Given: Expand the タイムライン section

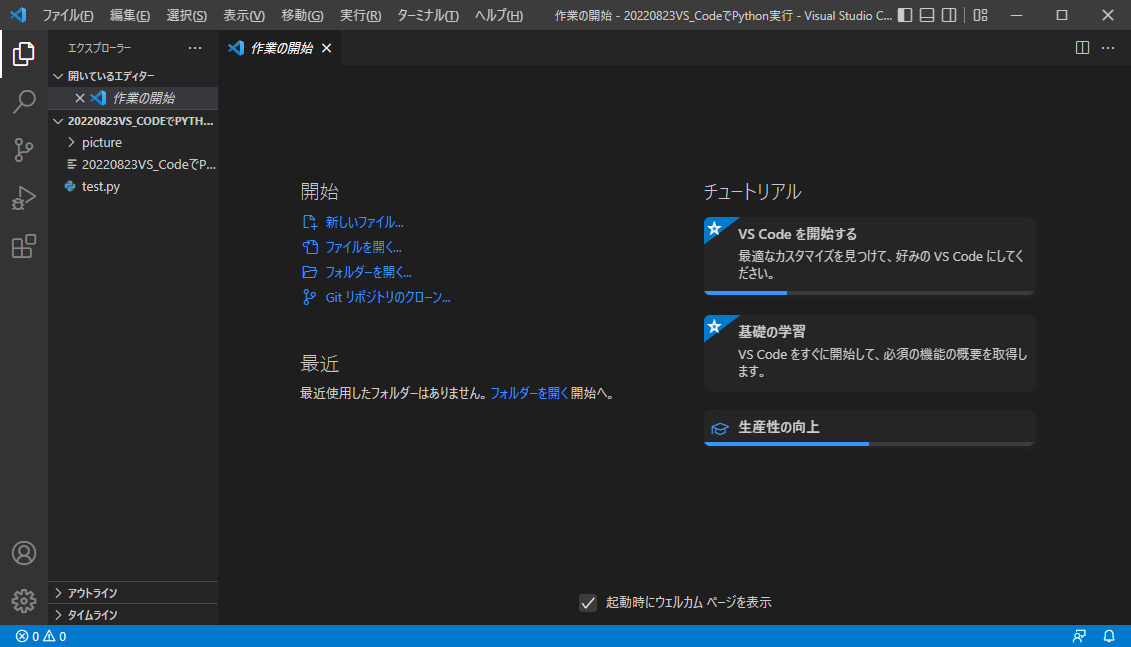Looking at the screenshot, I should (x=92, y=615).
